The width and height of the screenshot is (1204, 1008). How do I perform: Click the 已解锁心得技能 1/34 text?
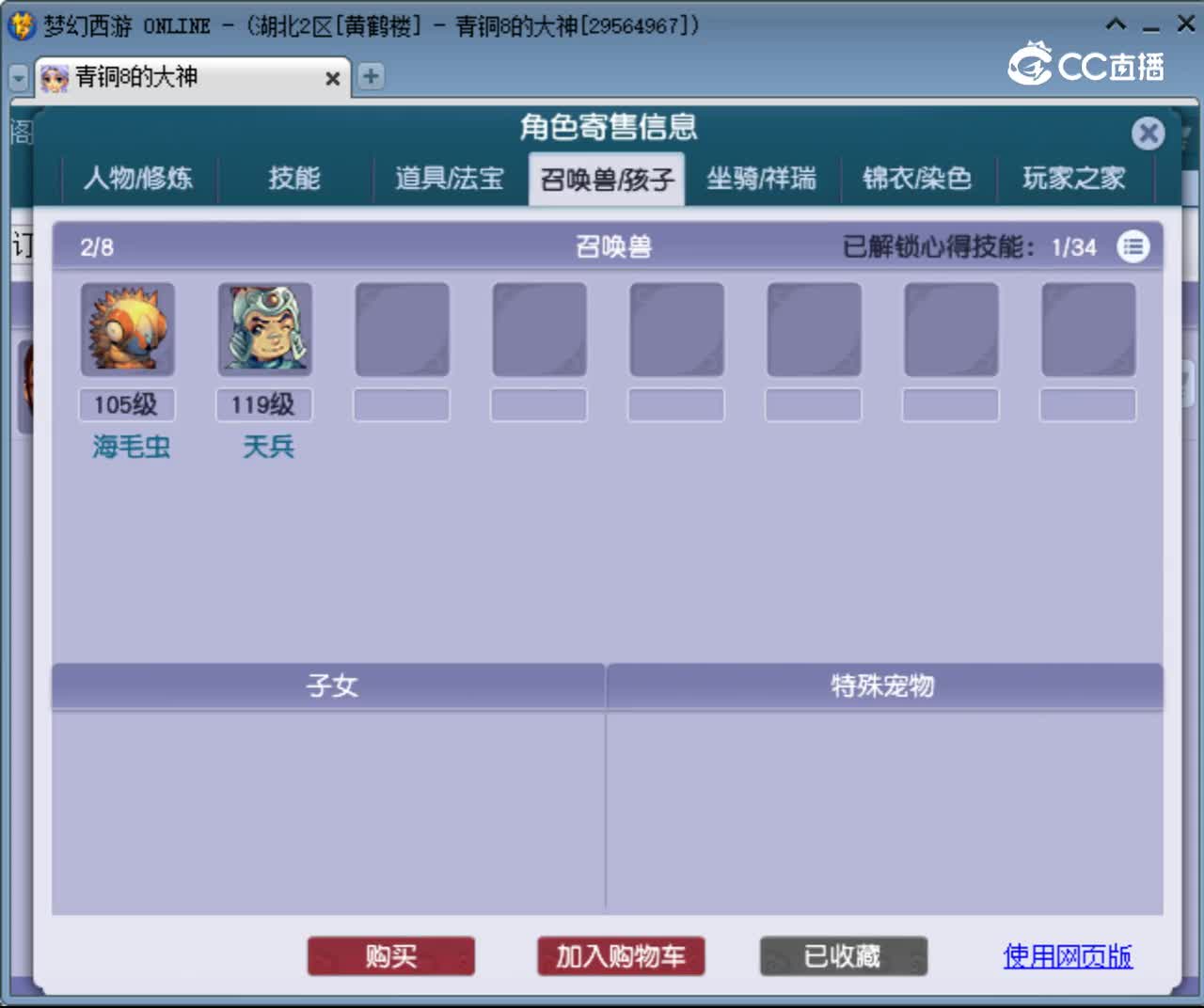[970, 247]
